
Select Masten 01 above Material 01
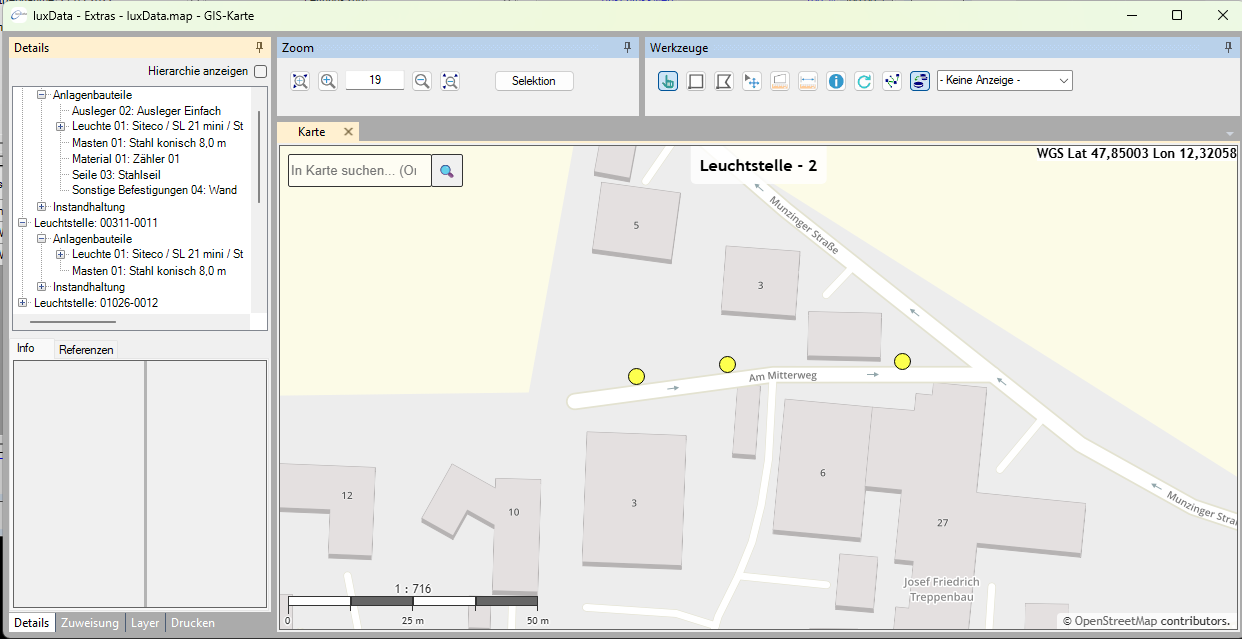(149, 143)
